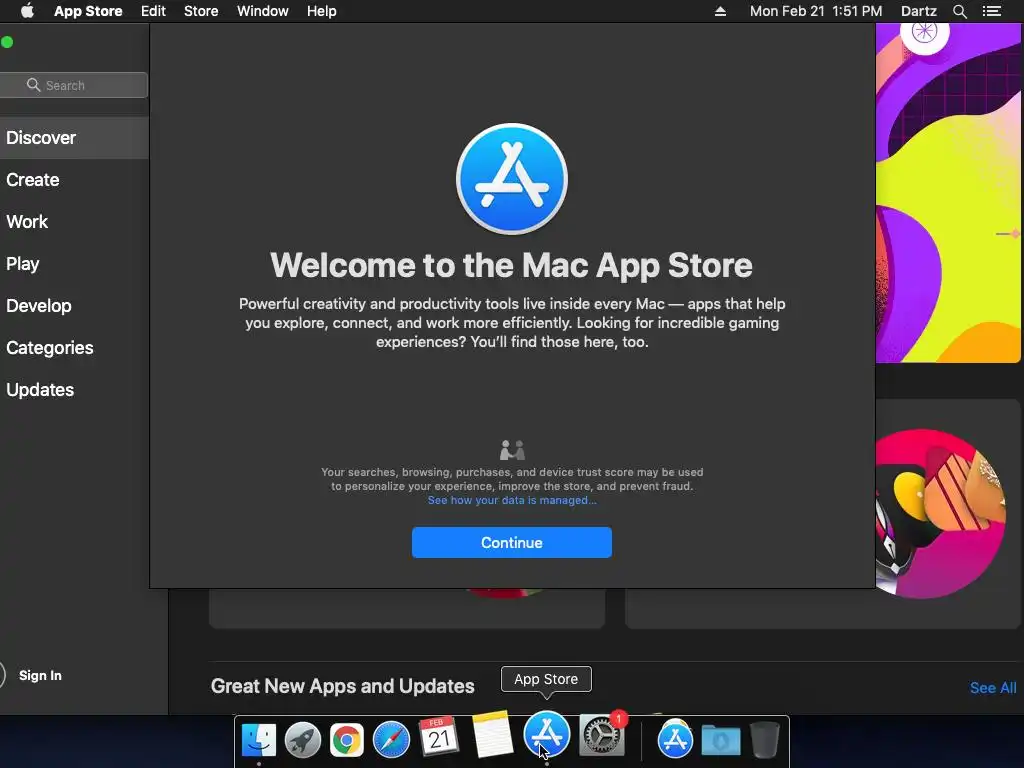The image size is (1024, 768).
Task: Open the Apple menu
Action: point(27,11)
